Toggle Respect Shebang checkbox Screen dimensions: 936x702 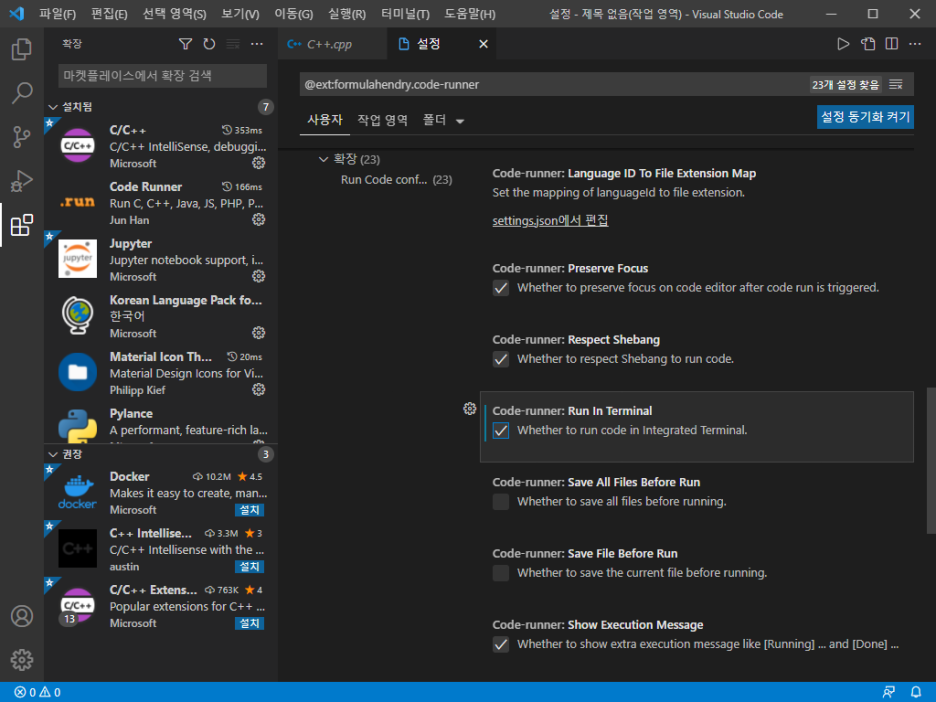(x=501, y=359)
